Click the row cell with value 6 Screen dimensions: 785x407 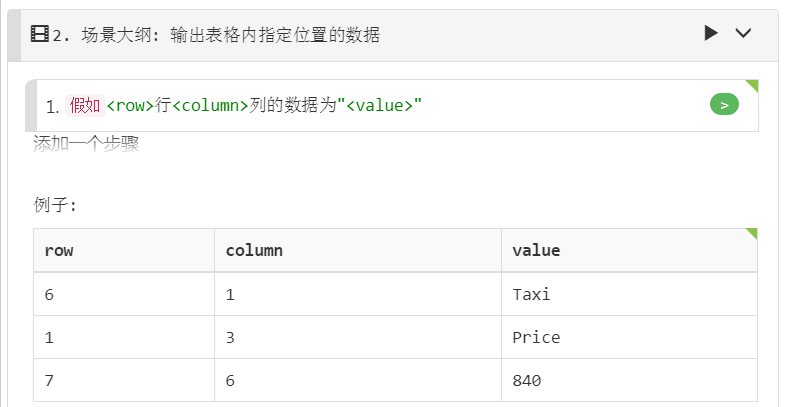point(124,294)
